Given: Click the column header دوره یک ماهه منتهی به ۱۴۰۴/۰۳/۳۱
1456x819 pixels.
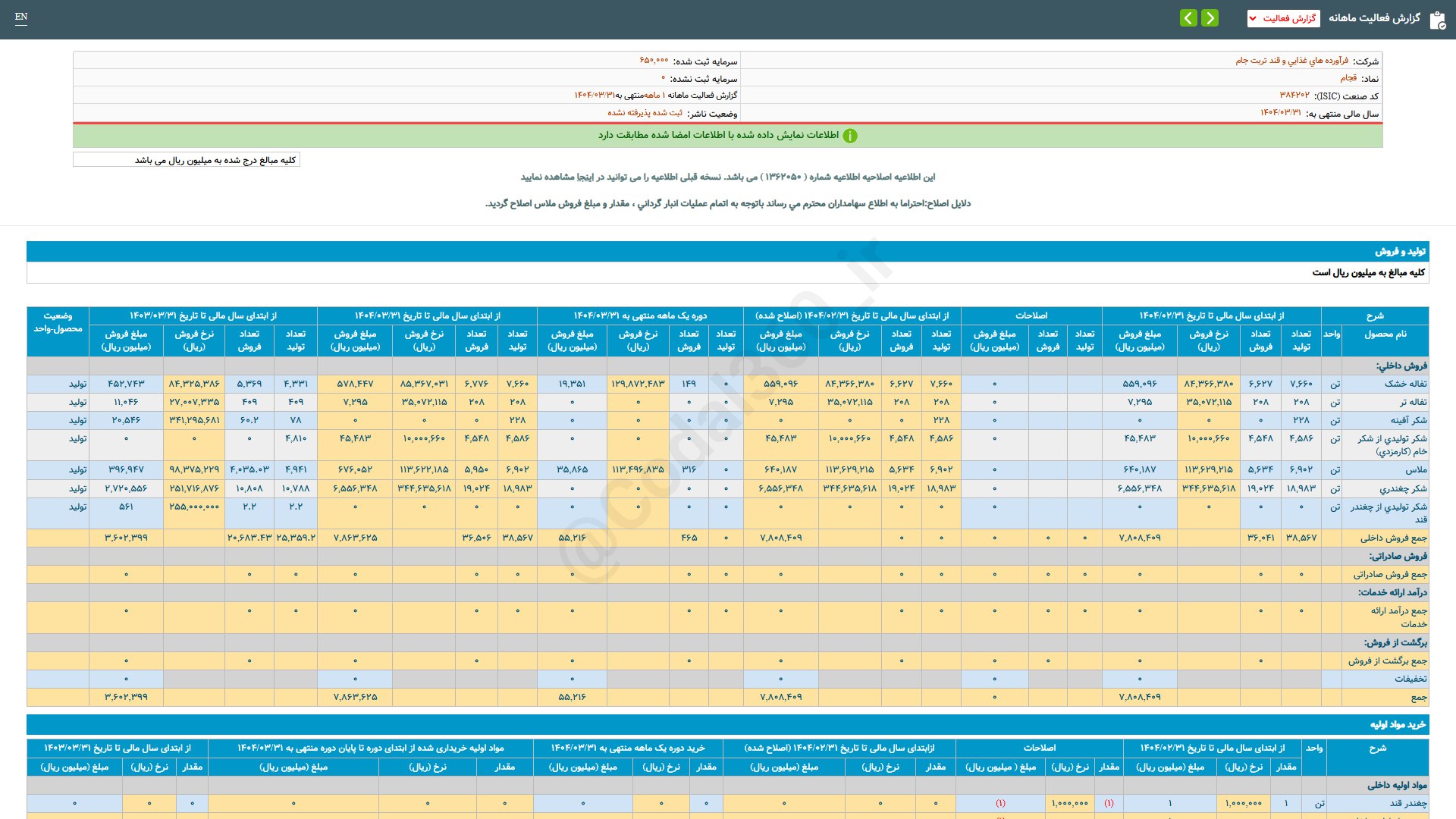Looking at the screenshot, I should (640, 315).
